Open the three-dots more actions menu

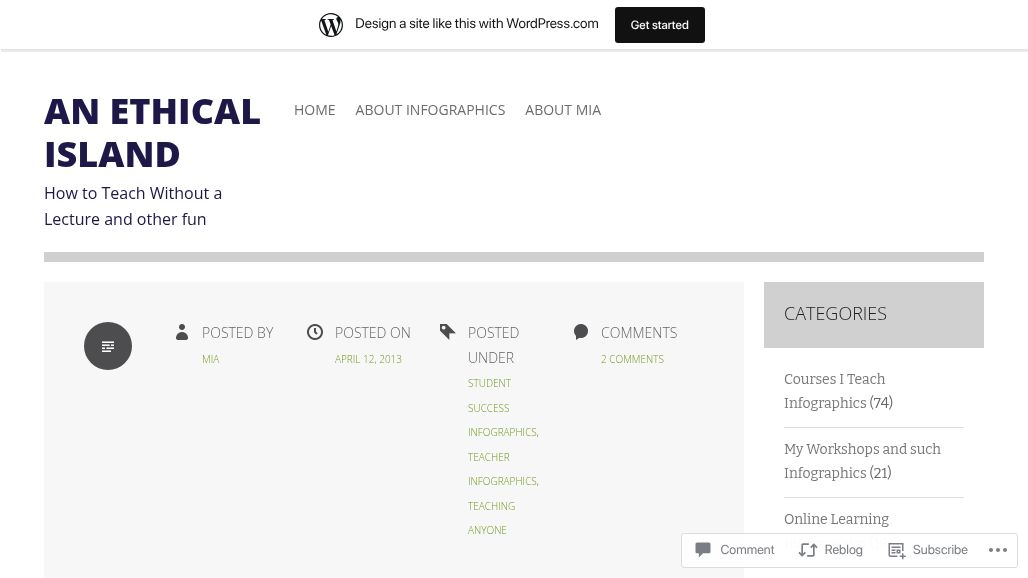pyautogui.click(x=997, y=550)
